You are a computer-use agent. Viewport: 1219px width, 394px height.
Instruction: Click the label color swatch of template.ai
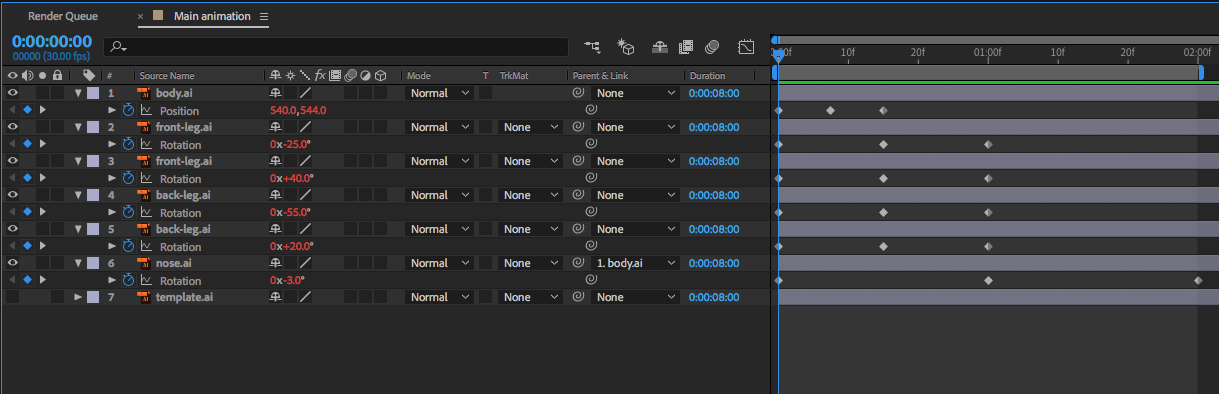[93, 297]
